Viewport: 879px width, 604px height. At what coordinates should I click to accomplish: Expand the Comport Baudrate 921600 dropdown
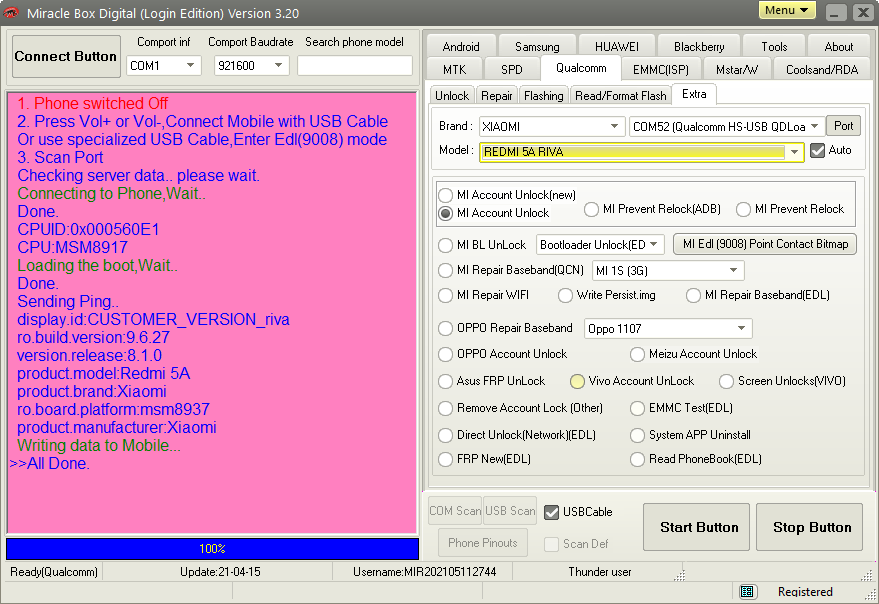point(278,66)
